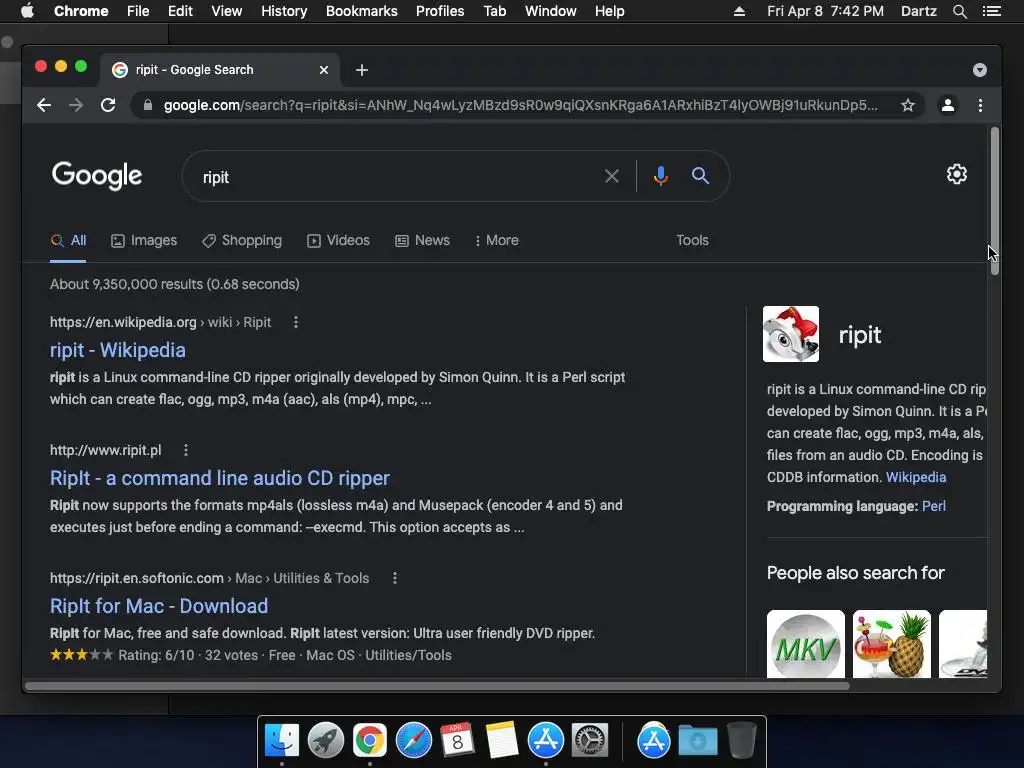Viewport: 1024px width, 768px height.
Task: View site info via lock icon
Action: (148, 105)
